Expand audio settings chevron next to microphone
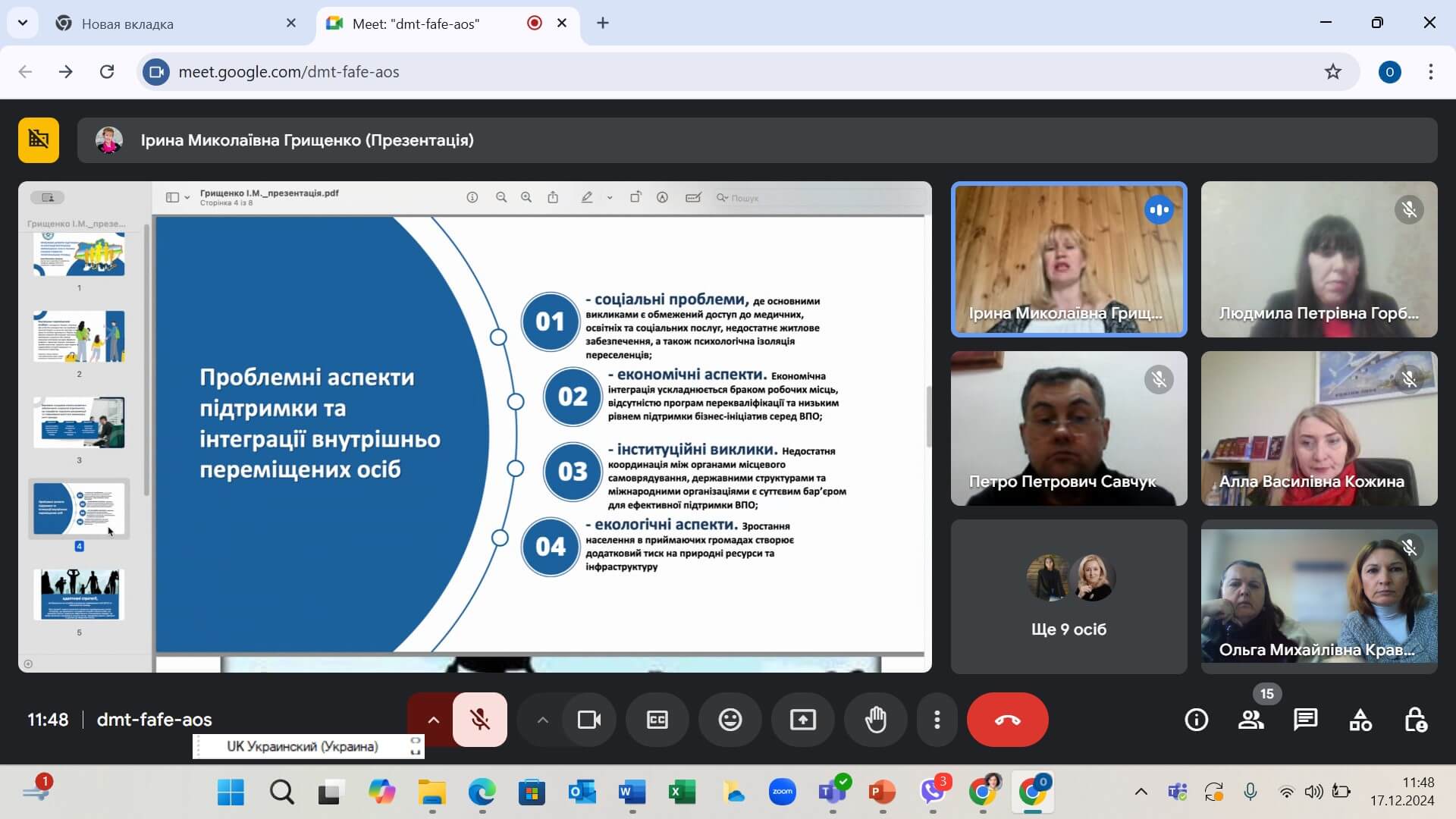 (x=433, y=720)
